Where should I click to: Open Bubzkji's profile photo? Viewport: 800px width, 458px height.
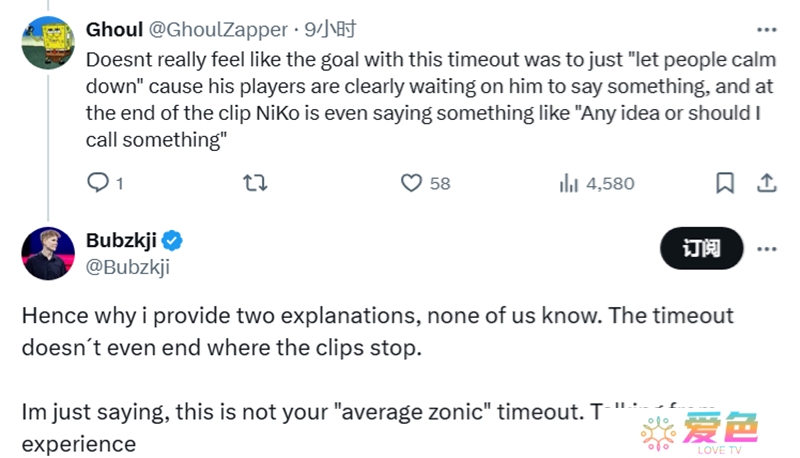click(x=48, y=253)
